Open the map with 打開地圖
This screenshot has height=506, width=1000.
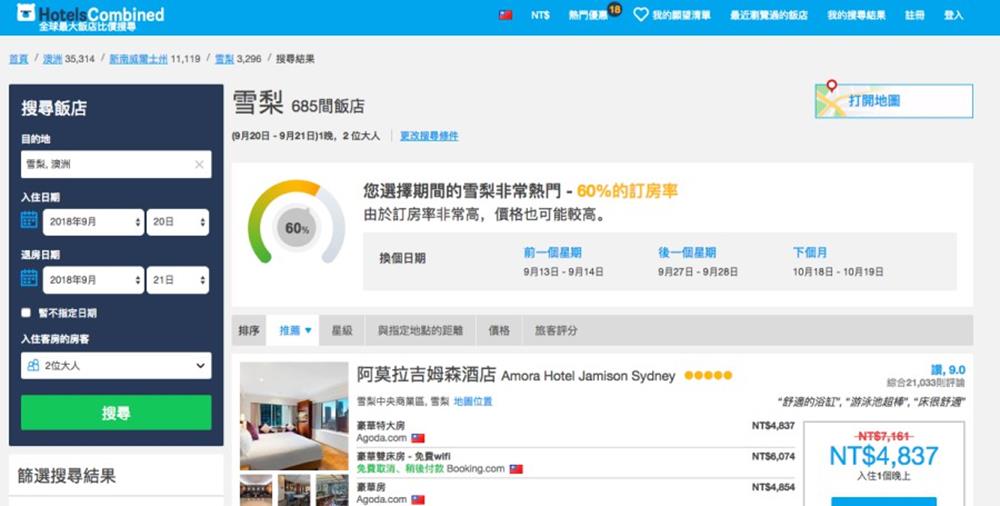tap(894, 101)
